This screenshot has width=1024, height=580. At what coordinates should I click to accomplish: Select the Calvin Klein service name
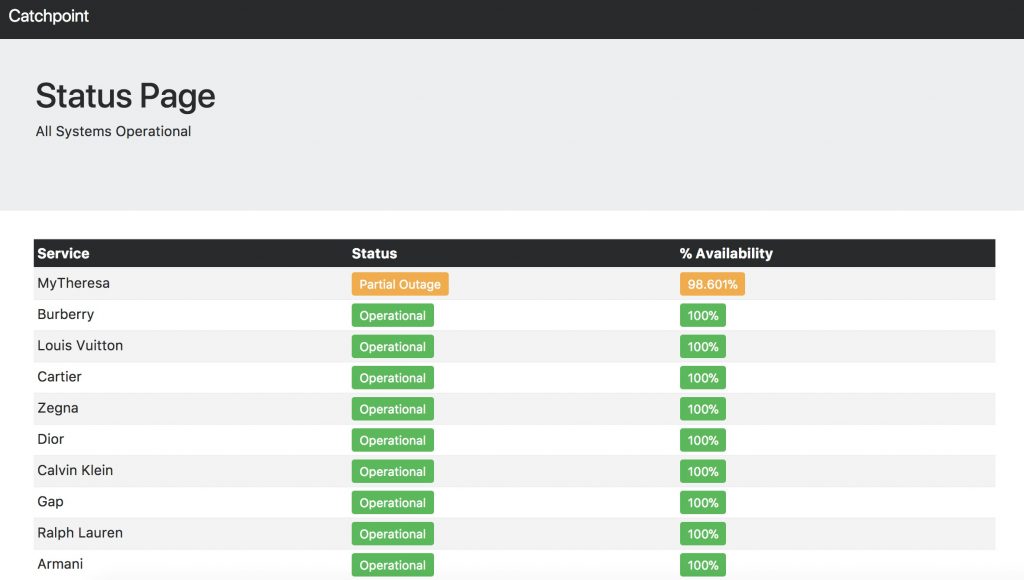coord(75,470)
